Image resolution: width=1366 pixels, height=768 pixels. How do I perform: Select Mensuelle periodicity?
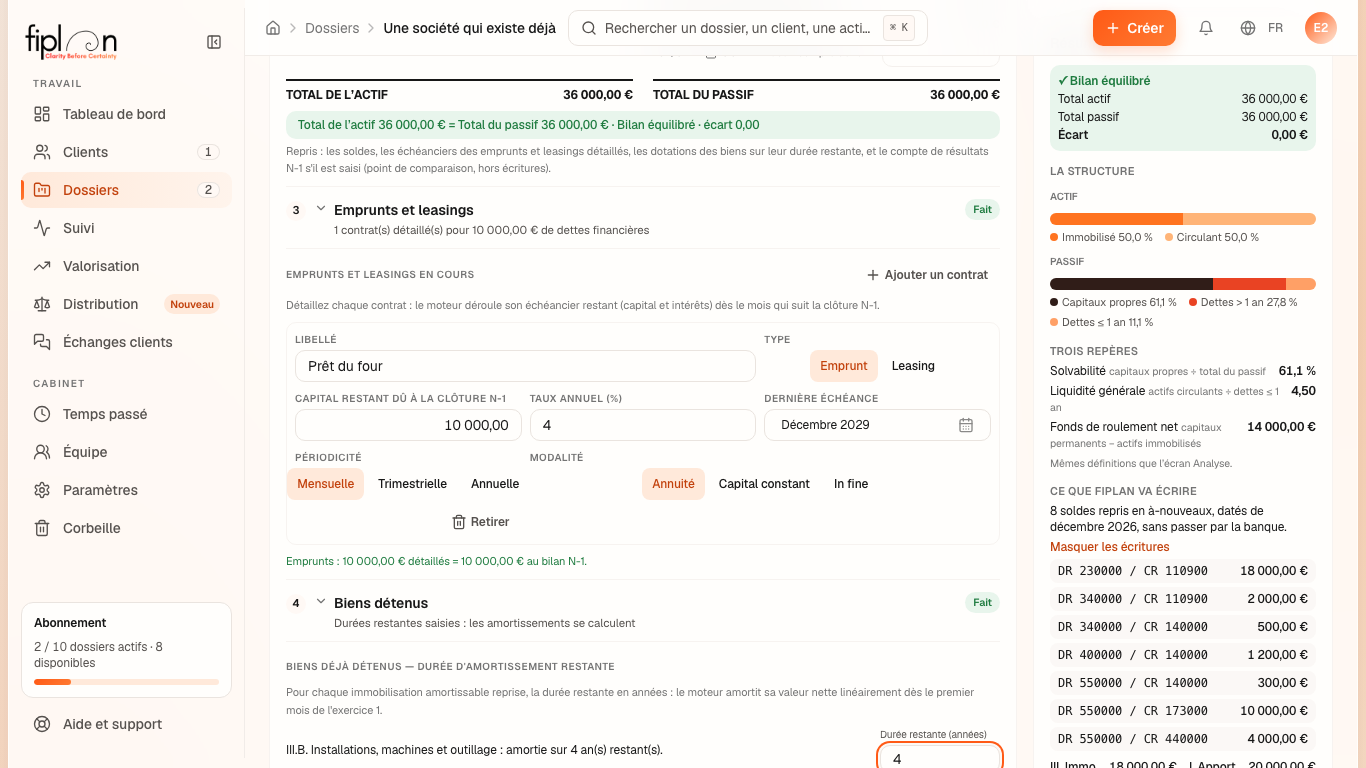325,484
